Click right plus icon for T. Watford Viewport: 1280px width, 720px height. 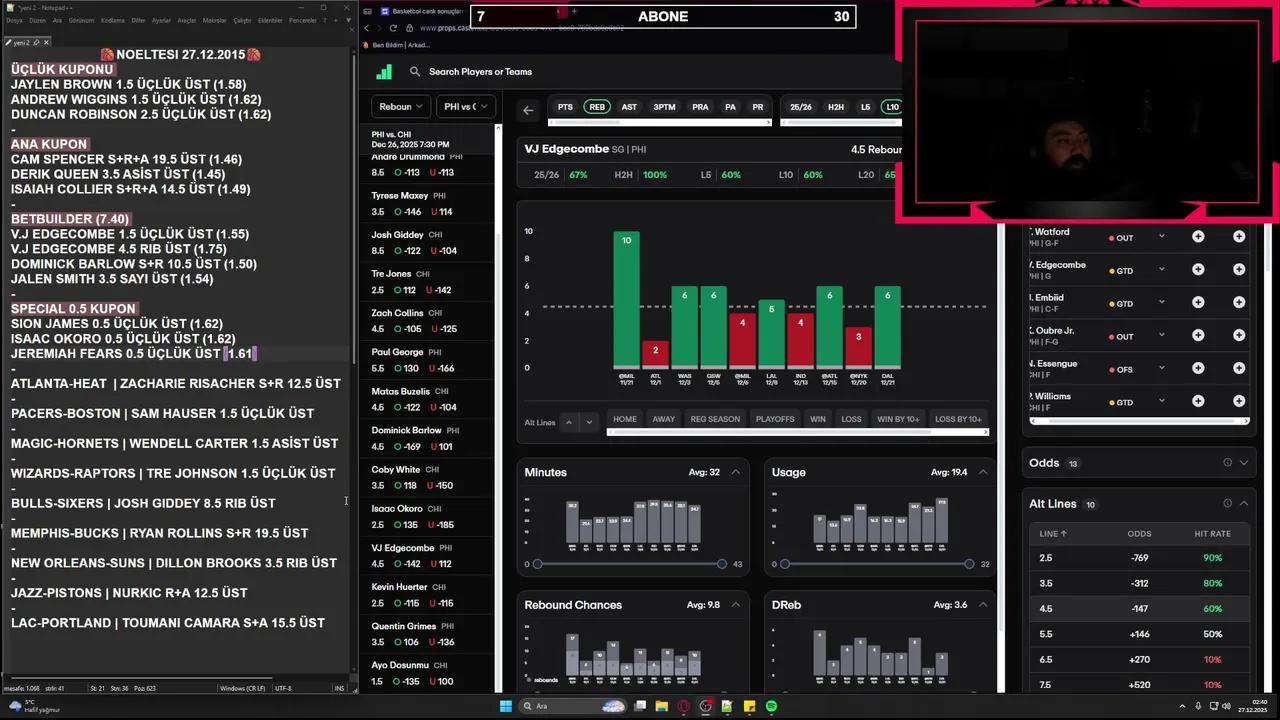pos(1239,237)
